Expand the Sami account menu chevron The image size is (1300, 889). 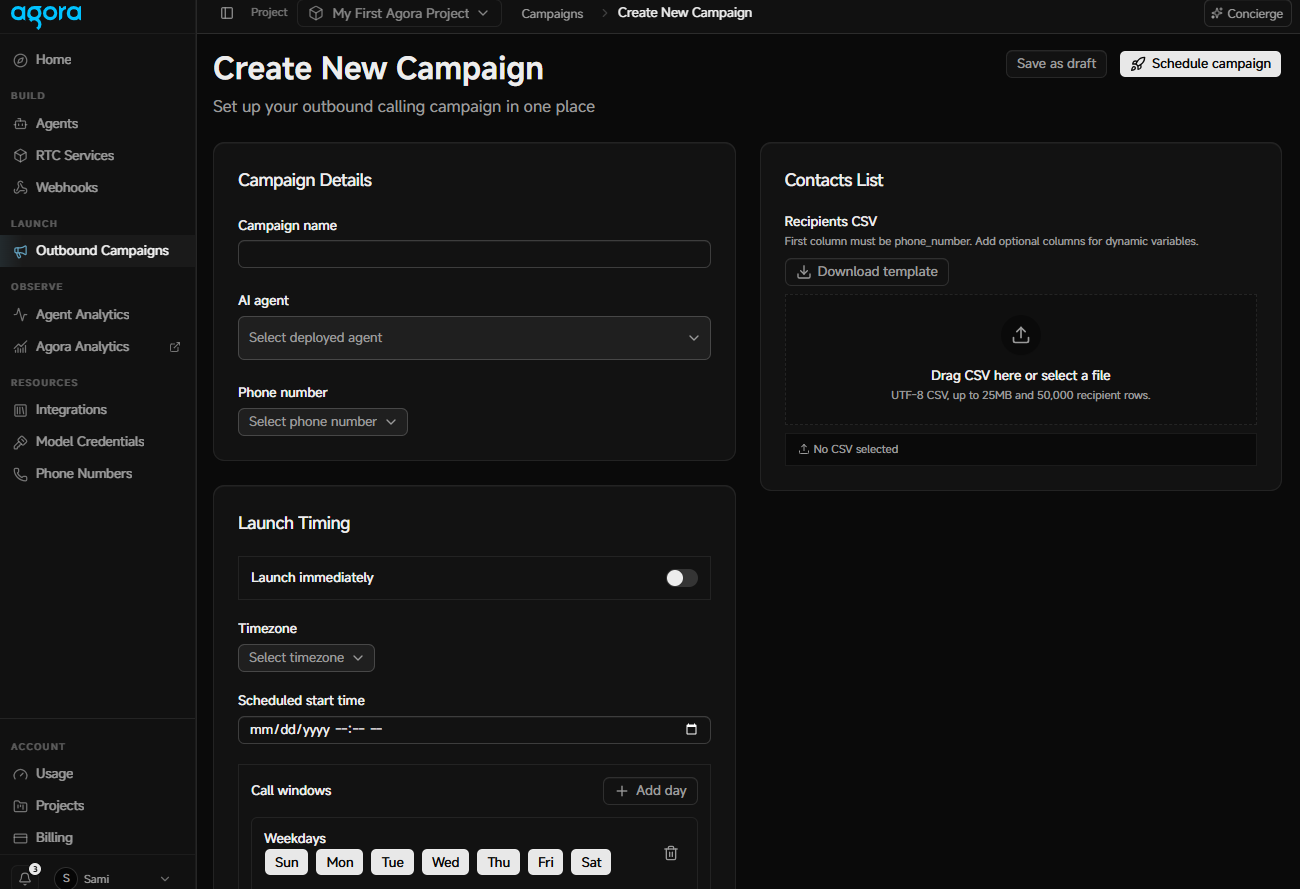(x=166, y=879)
